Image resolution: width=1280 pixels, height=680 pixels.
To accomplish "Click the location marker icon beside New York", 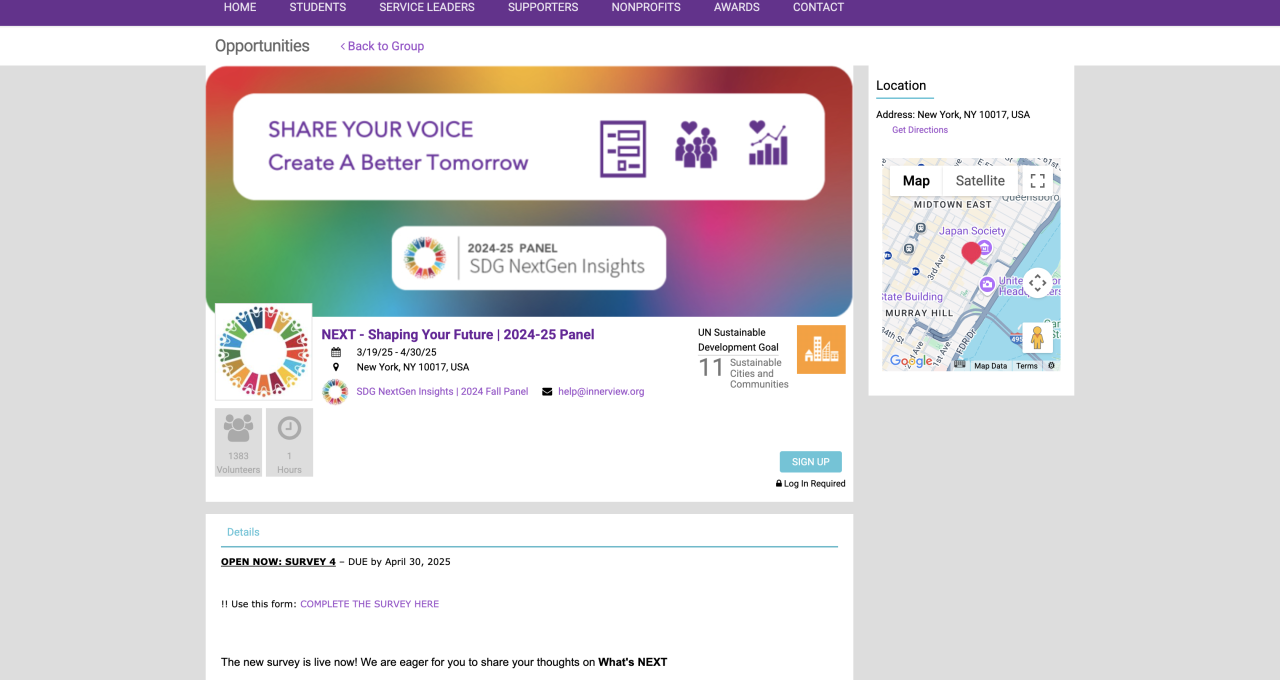I will coord(336,367).
